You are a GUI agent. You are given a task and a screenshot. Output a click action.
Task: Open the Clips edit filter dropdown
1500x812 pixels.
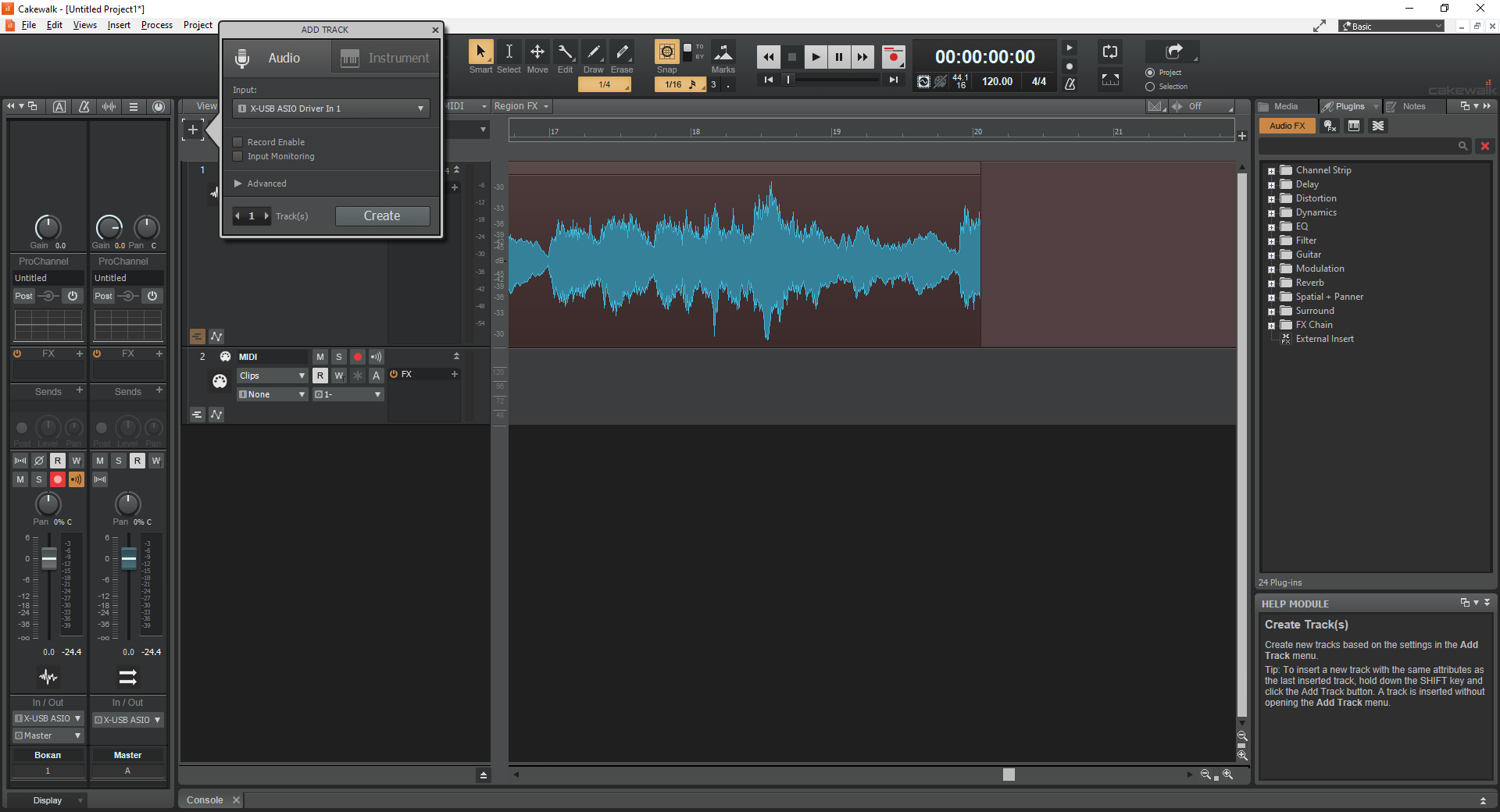point(272,376)
